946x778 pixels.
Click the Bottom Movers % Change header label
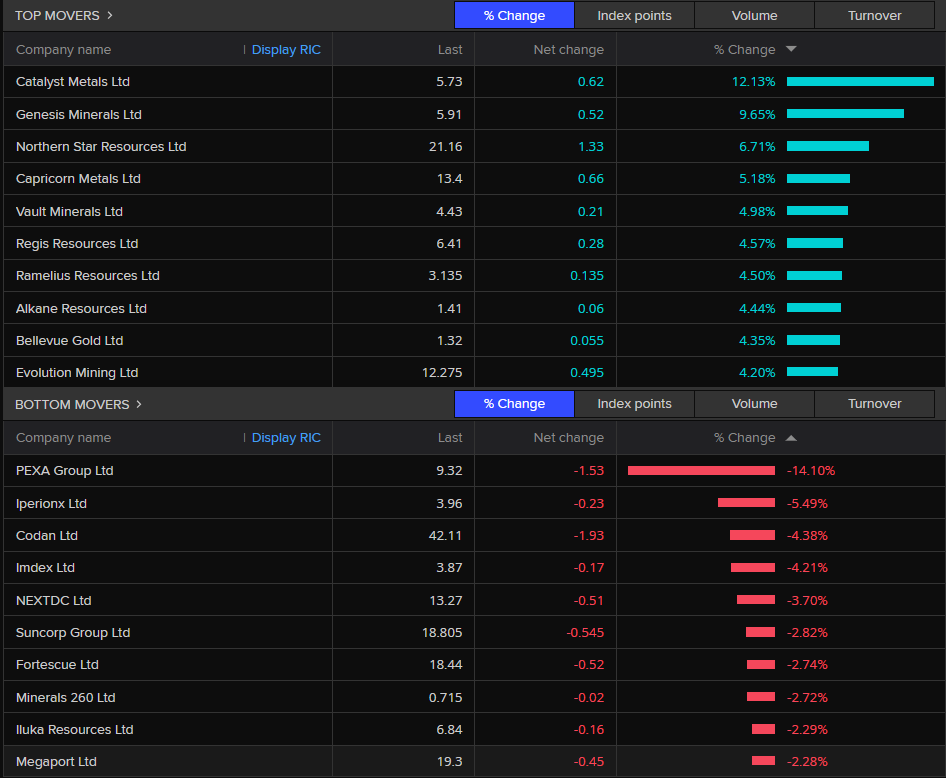pyautogui.click(x=744, y=438)
